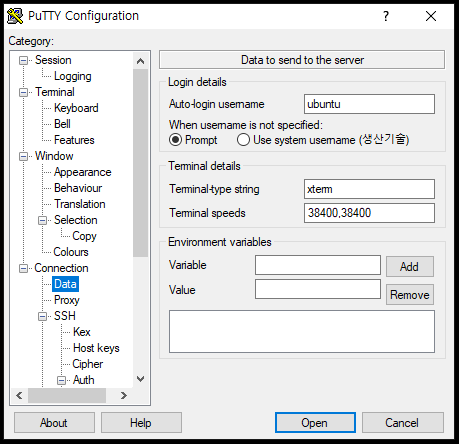Image resolution: width=459 pixels, height=444 pixels.
Task: Collapse the Session tree node
Action: pos(23,60)
